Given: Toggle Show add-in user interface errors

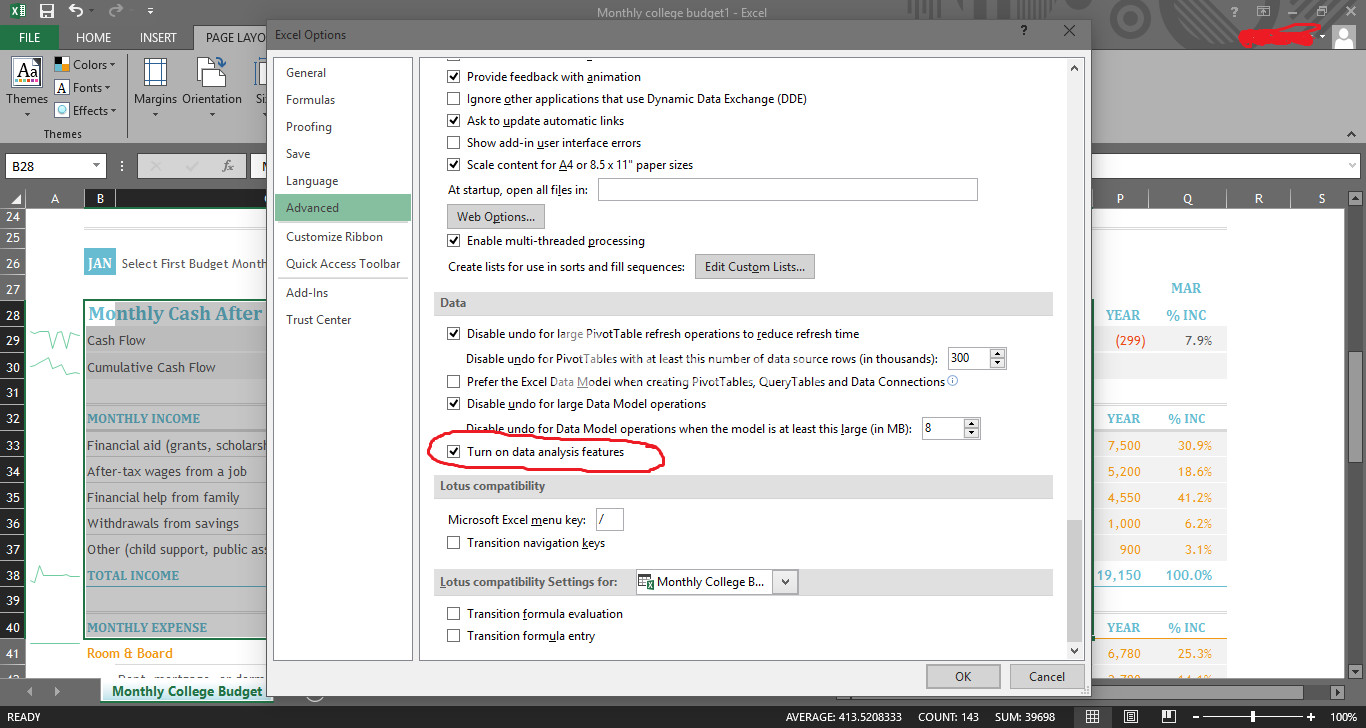Looking at the screenshot, I should 454,143.
